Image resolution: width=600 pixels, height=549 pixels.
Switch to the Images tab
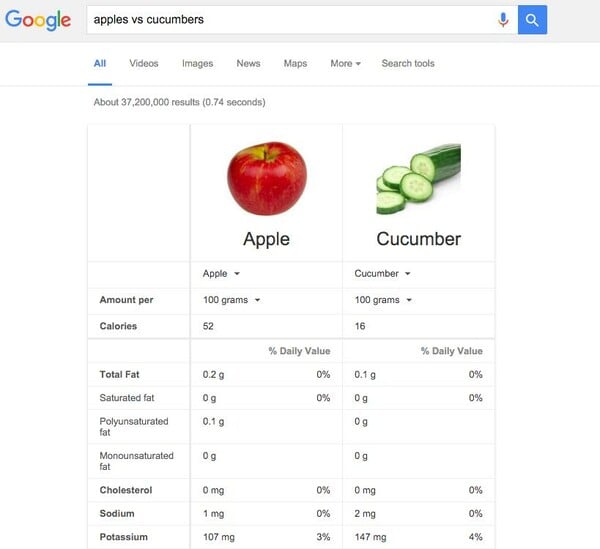[x=197, y=64]
